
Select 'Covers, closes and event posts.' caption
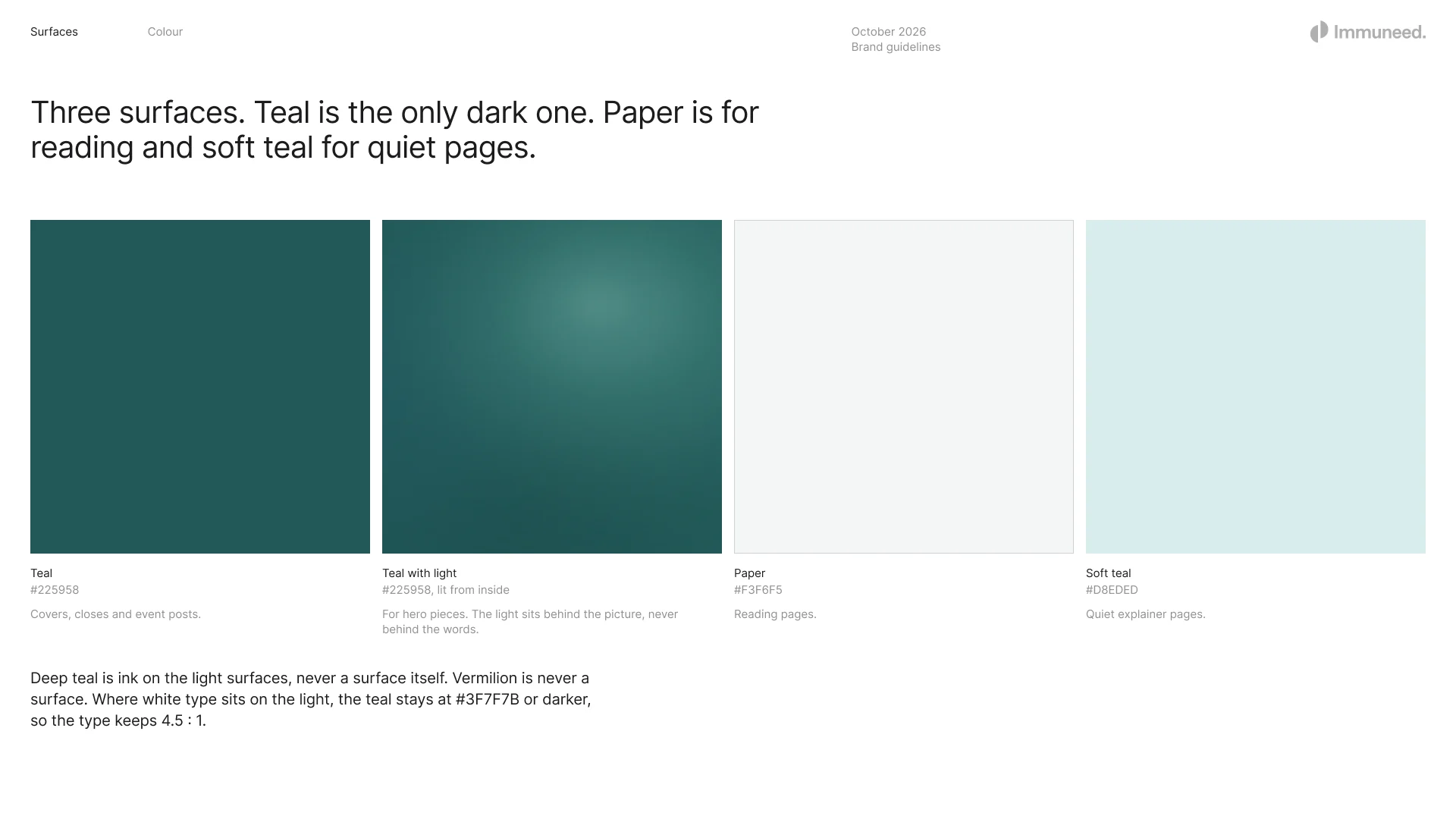[115, 614]
